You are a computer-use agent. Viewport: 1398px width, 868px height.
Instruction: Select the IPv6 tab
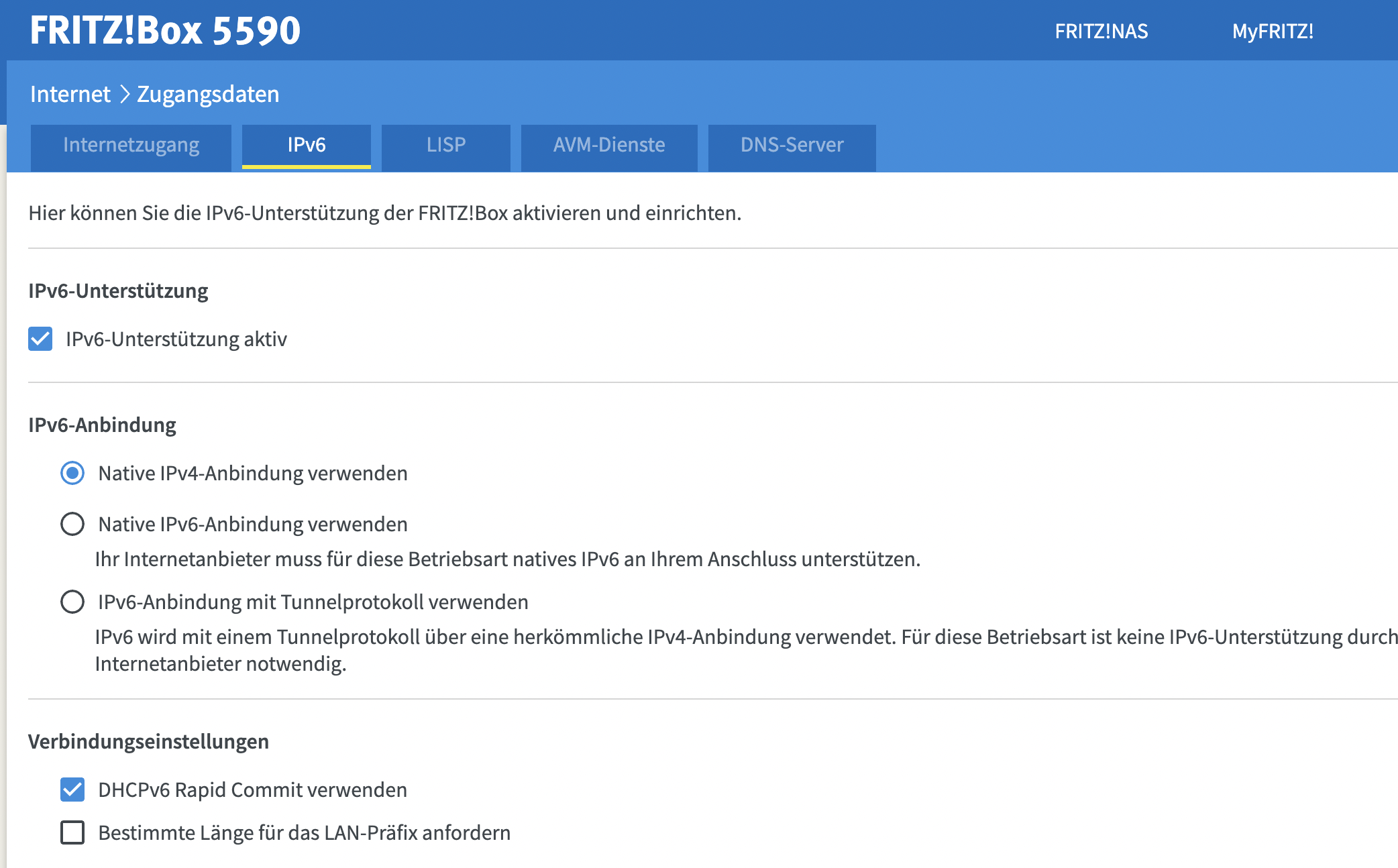click(x=307, y=146)
